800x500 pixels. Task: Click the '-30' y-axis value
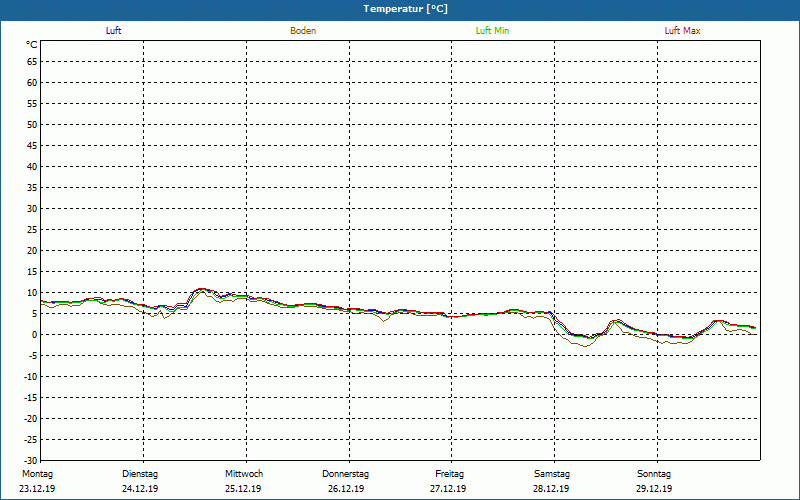(x=31, y=461)
